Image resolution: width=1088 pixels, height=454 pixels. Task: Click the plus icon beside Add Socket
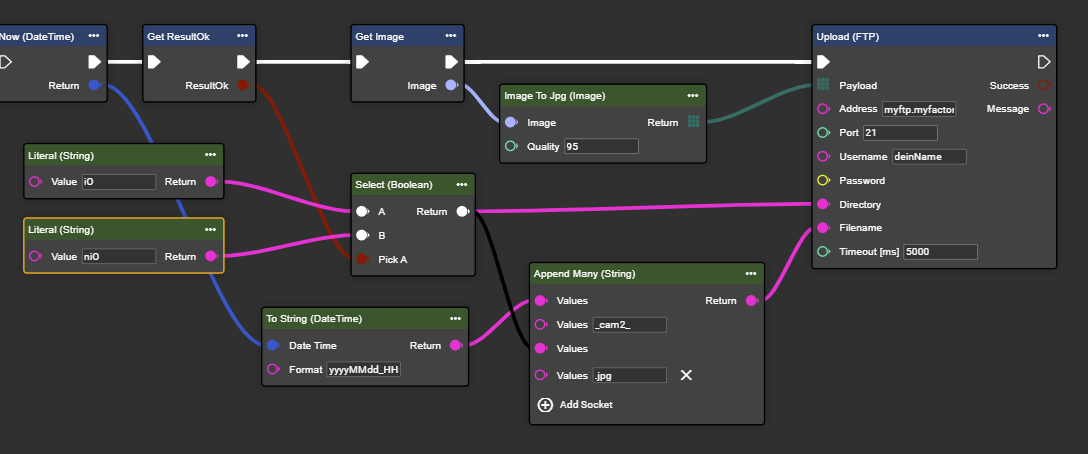click(x=545, y=405)
